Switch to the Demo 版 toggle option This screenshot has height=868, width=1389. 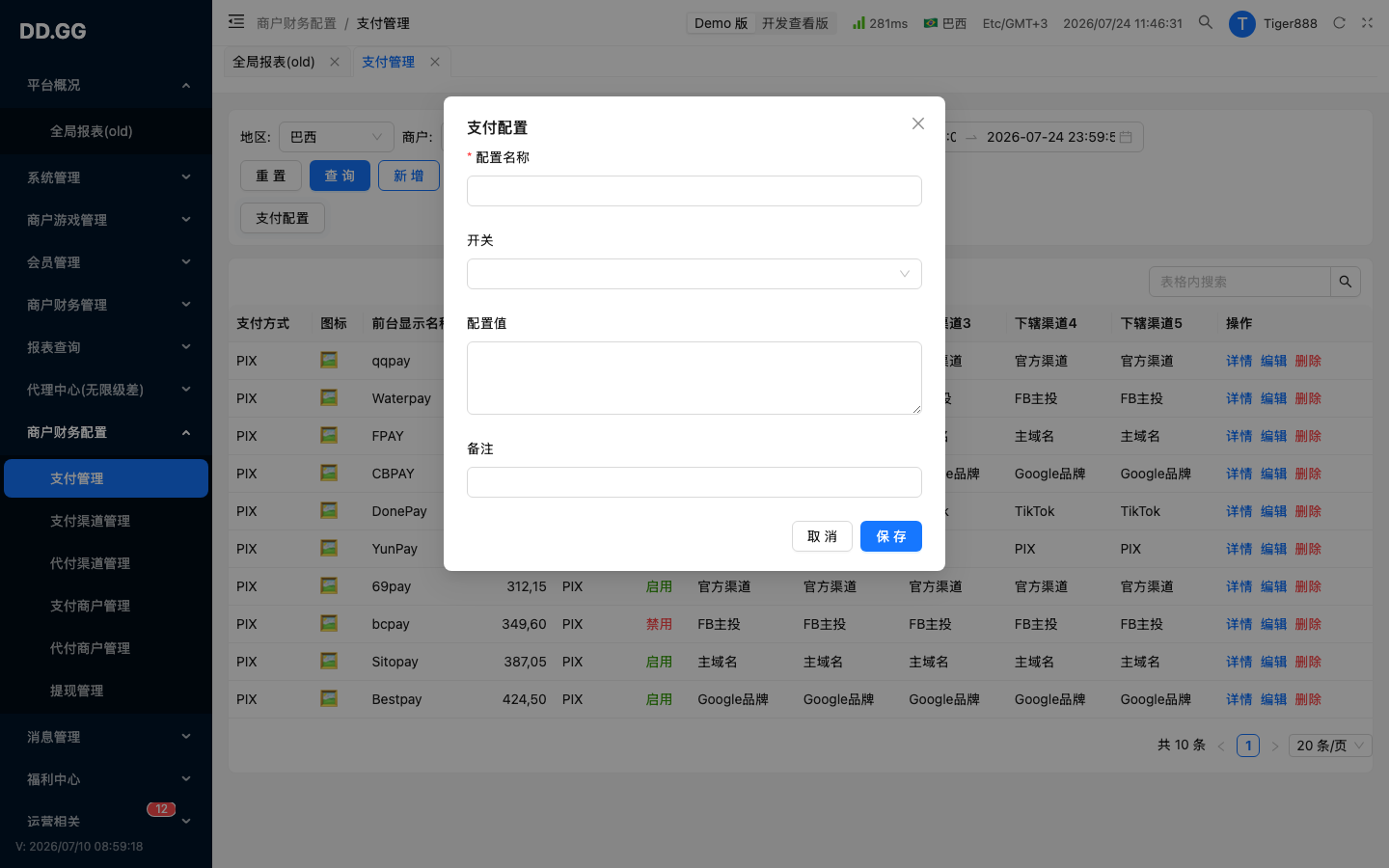tap(721, 23)
